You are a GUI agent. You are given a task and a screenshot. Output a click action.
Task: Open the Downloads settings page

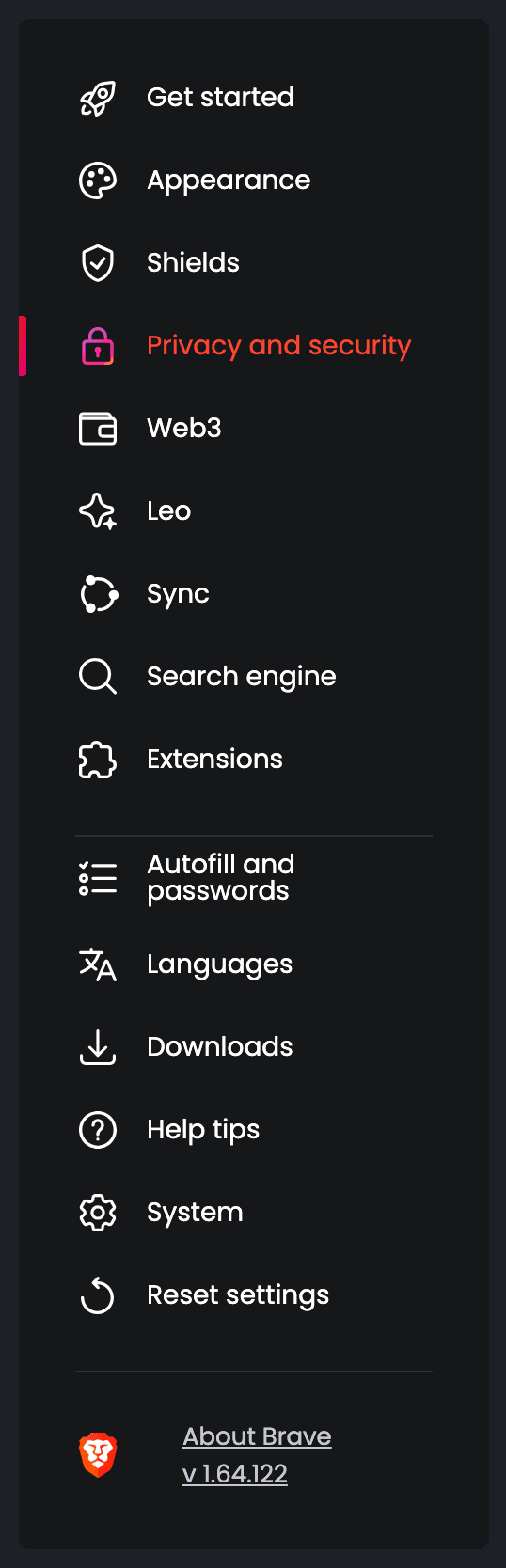tap(254, 1047)
